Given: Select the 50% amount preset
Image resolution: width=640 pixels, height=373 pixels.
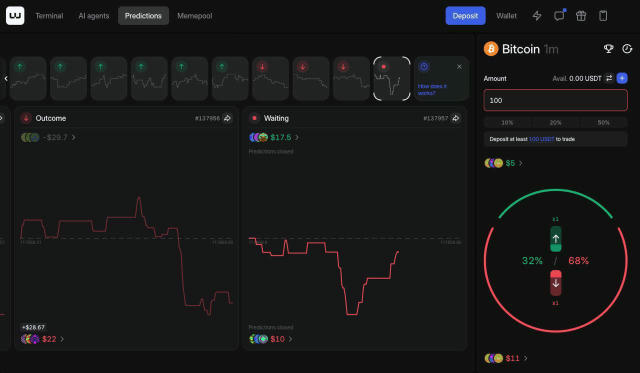Looking at the screenshot, I should (604, 122).
